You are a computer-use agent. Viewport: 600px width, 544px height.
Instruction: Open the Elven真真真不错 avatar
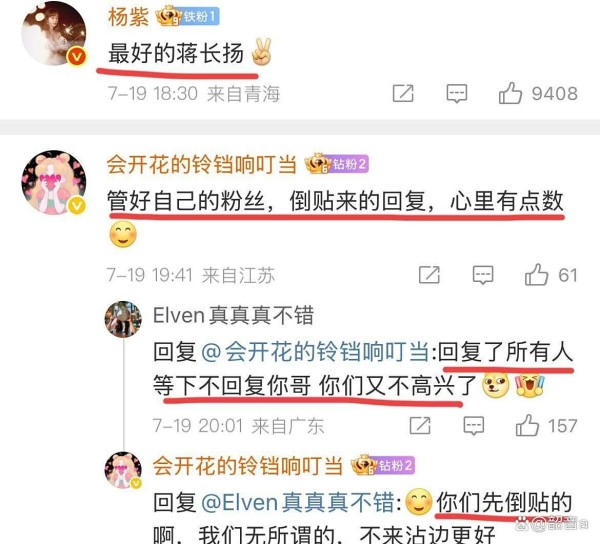click(x=123, y=319)
